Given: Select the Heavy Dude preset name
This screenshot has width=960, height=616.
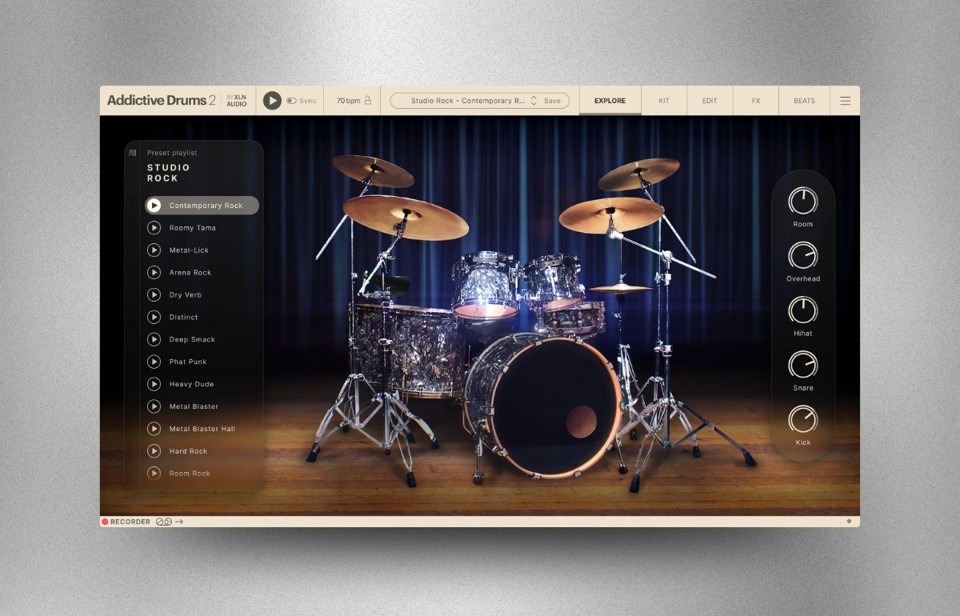Looking at the screenshot, I should coord(191,384).
